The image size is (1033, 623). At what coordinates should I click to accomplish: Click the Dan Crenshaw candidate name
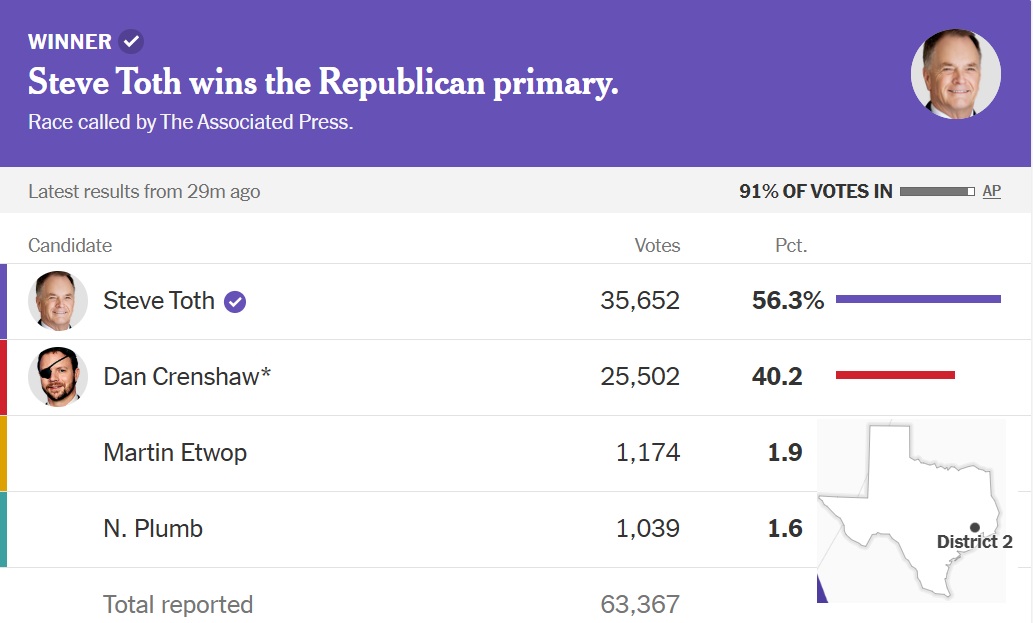(187, 376)
